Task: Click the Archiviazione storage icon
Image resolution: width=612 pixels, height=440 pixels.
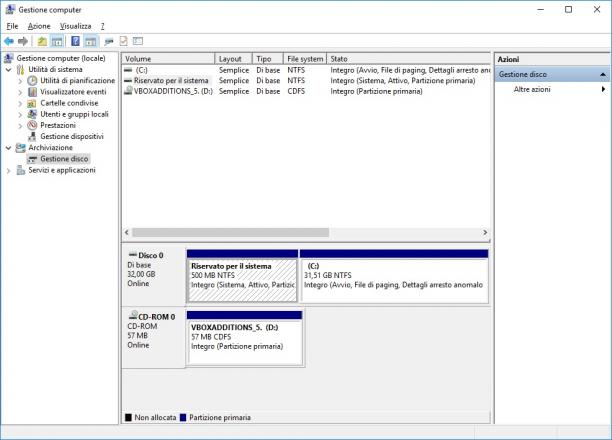Action: (20, 148)
